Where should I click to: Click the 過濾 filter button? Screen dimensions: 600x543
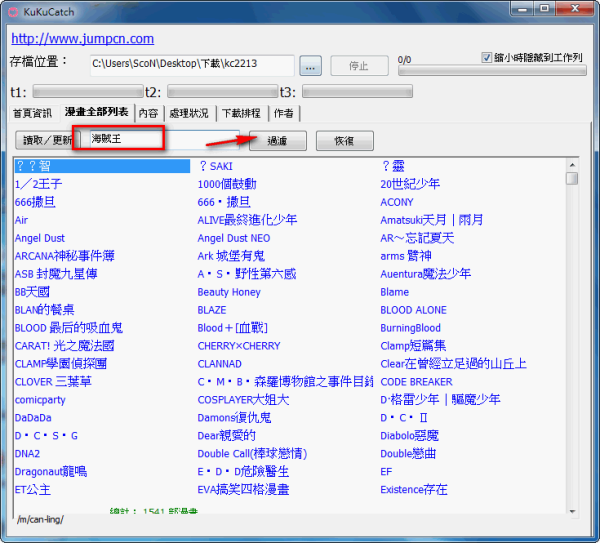point(278,141)
